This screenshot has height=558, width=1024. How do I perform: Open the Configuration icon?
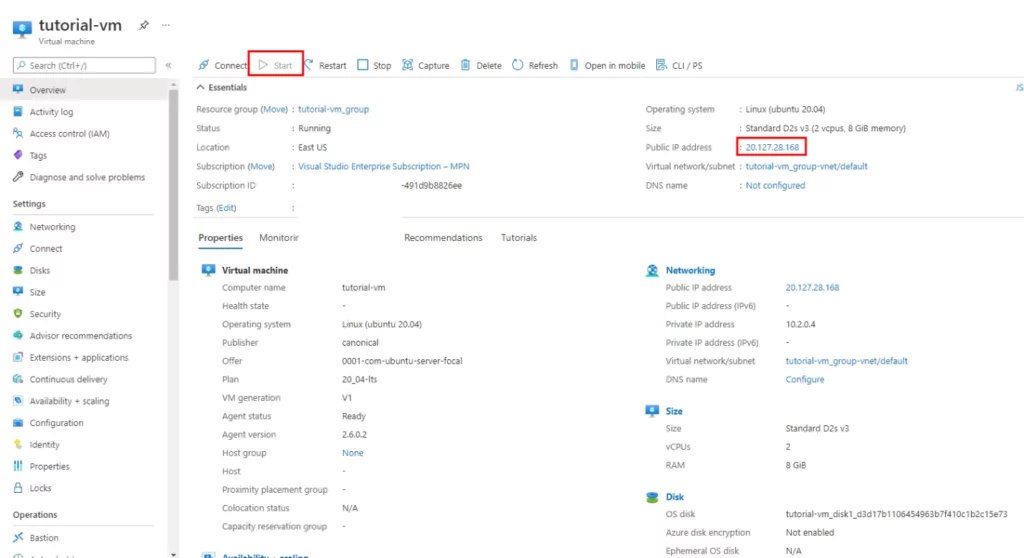click(18, 423)
